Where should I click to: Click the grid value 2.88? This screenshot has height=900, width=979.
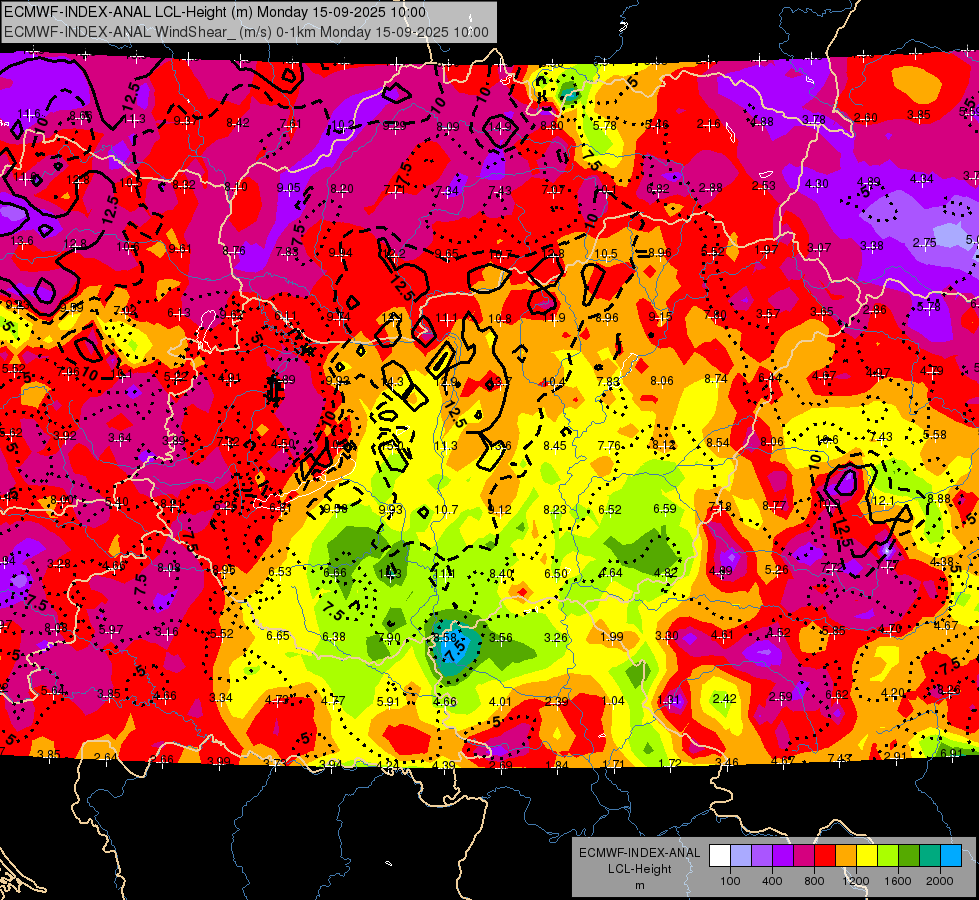(711, 187)
